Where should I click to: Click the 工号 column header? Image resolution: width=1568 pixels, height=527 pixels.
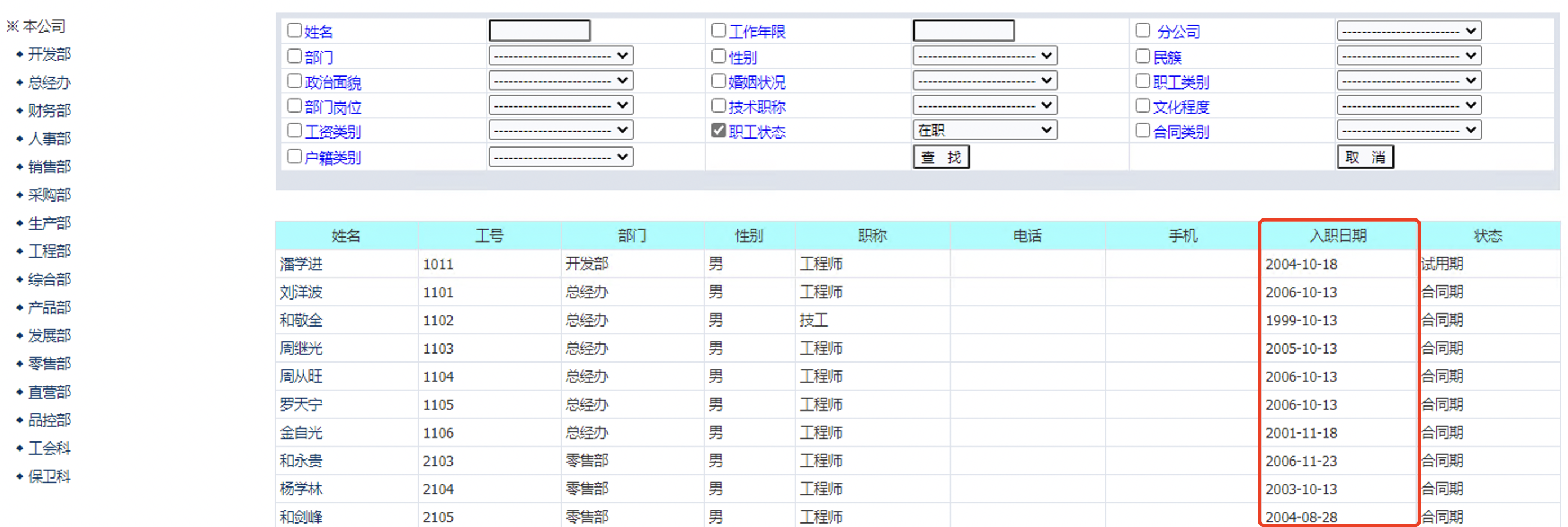489,236
